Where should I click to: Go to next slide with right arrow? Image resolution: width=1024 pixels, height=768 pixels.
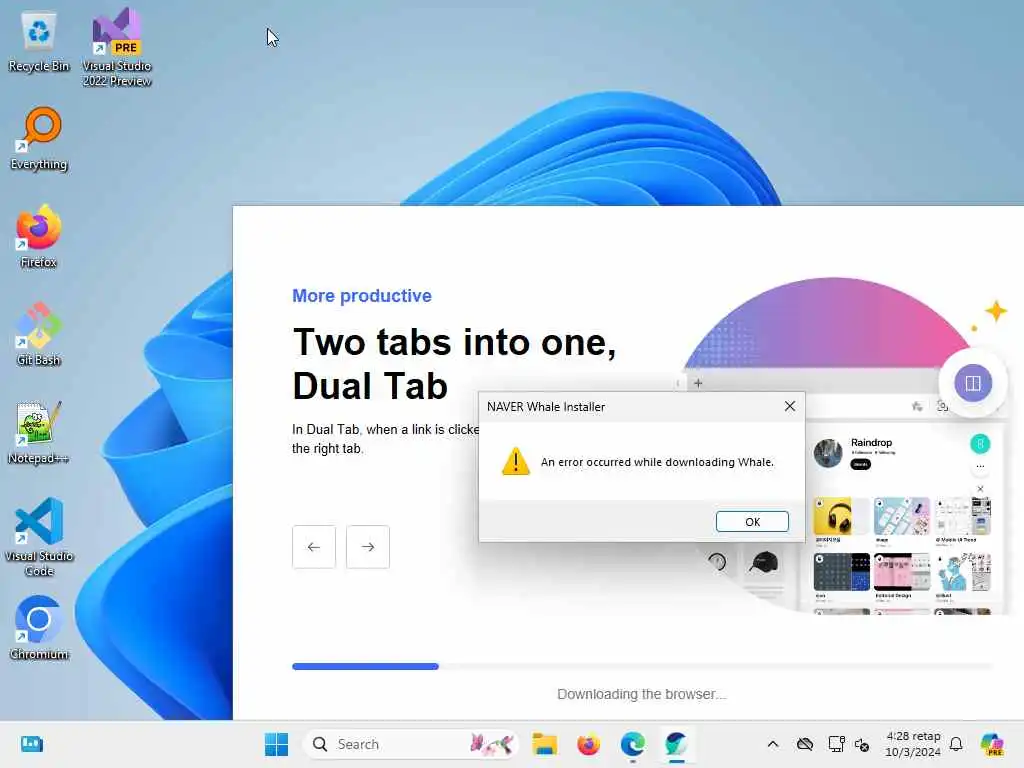tap(368, 547)
